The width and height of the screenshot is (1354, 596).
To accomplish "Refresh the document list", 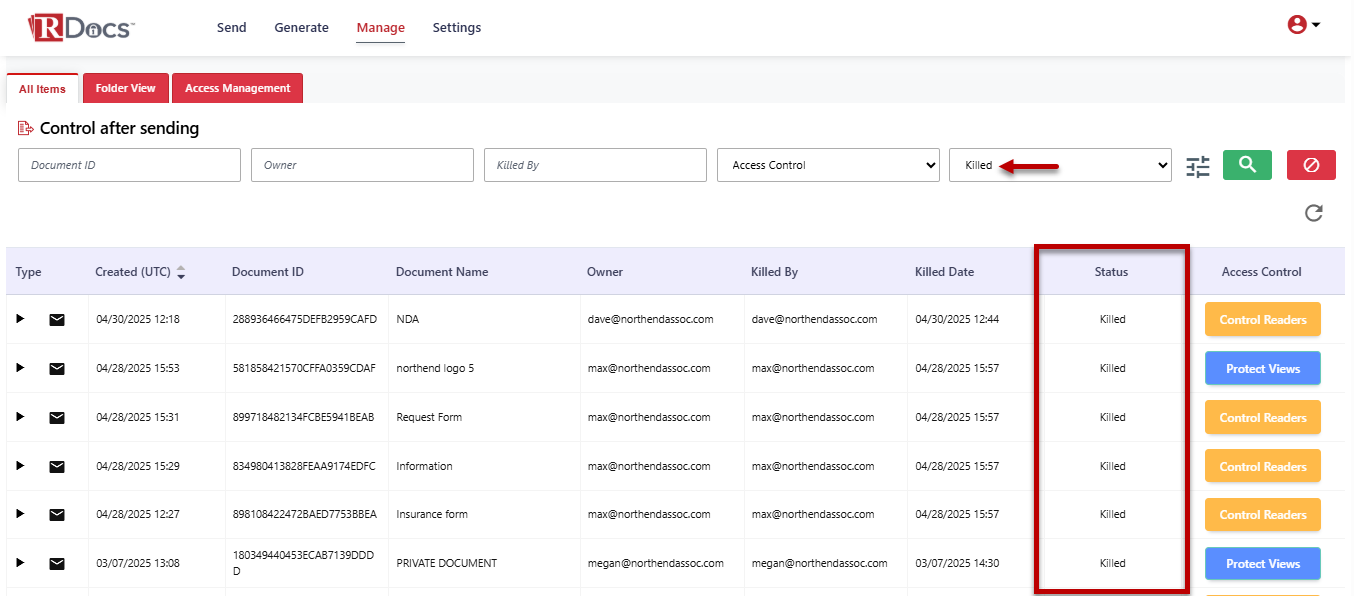I will pos(1314,213).
